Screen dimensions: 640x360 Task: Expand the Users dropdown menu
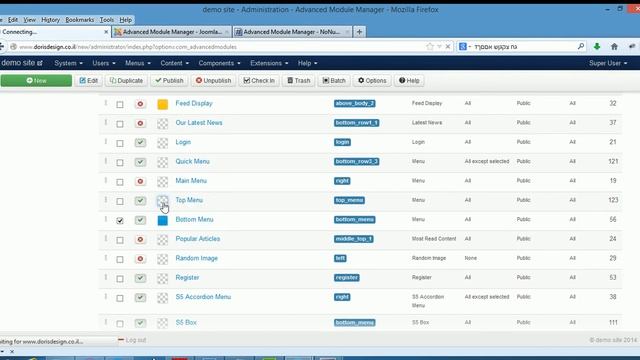(104, 63)
